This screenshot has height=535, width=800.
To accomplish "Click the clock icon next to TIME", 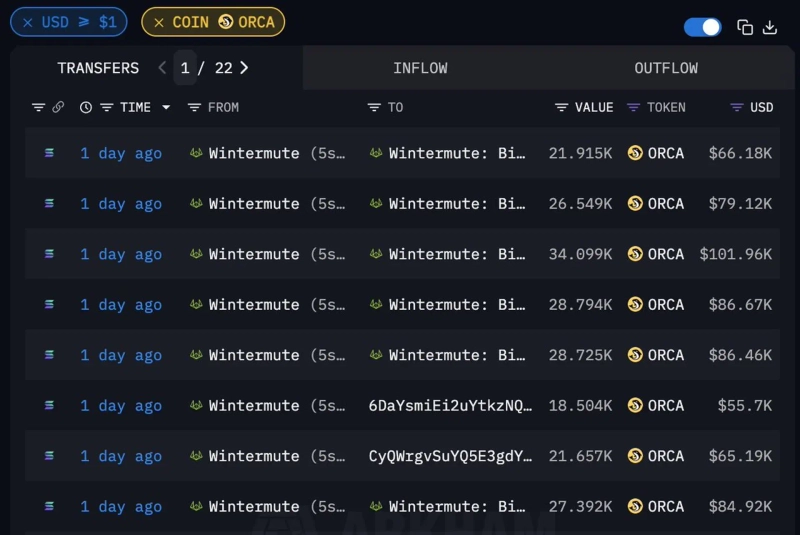I will 86,107.
